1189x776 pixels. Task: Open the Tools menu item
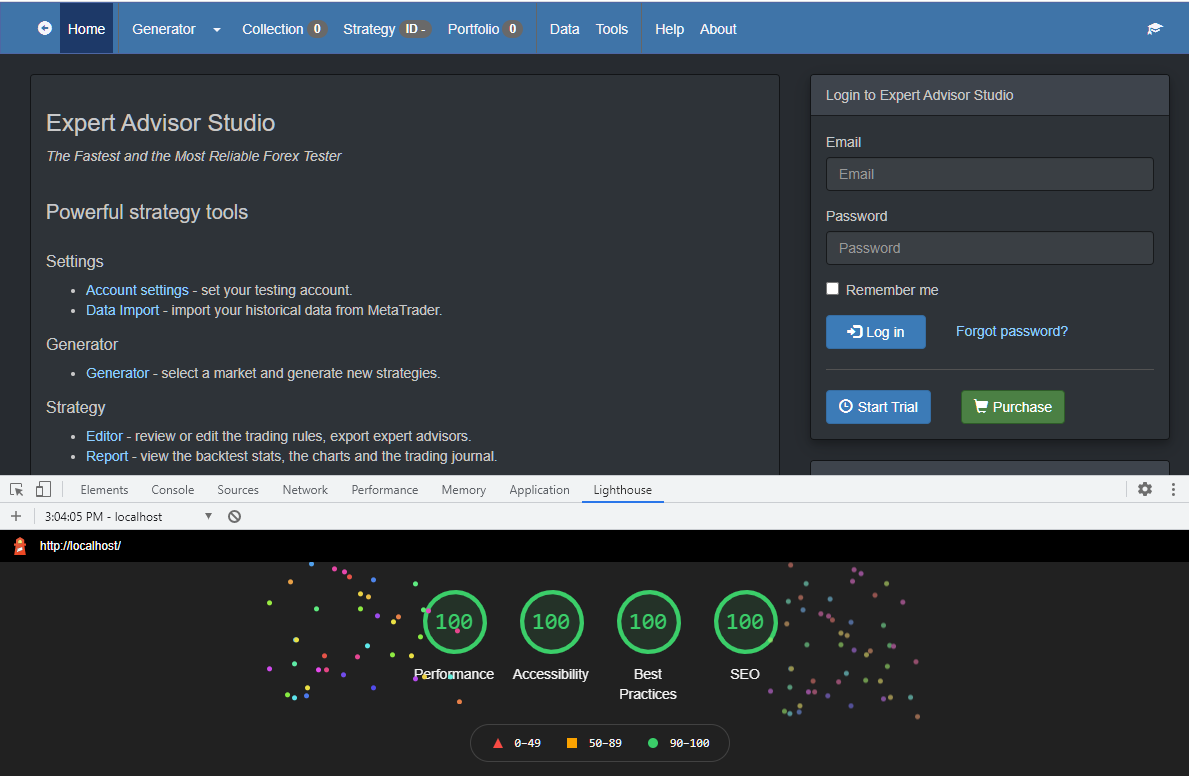(612, 29)
